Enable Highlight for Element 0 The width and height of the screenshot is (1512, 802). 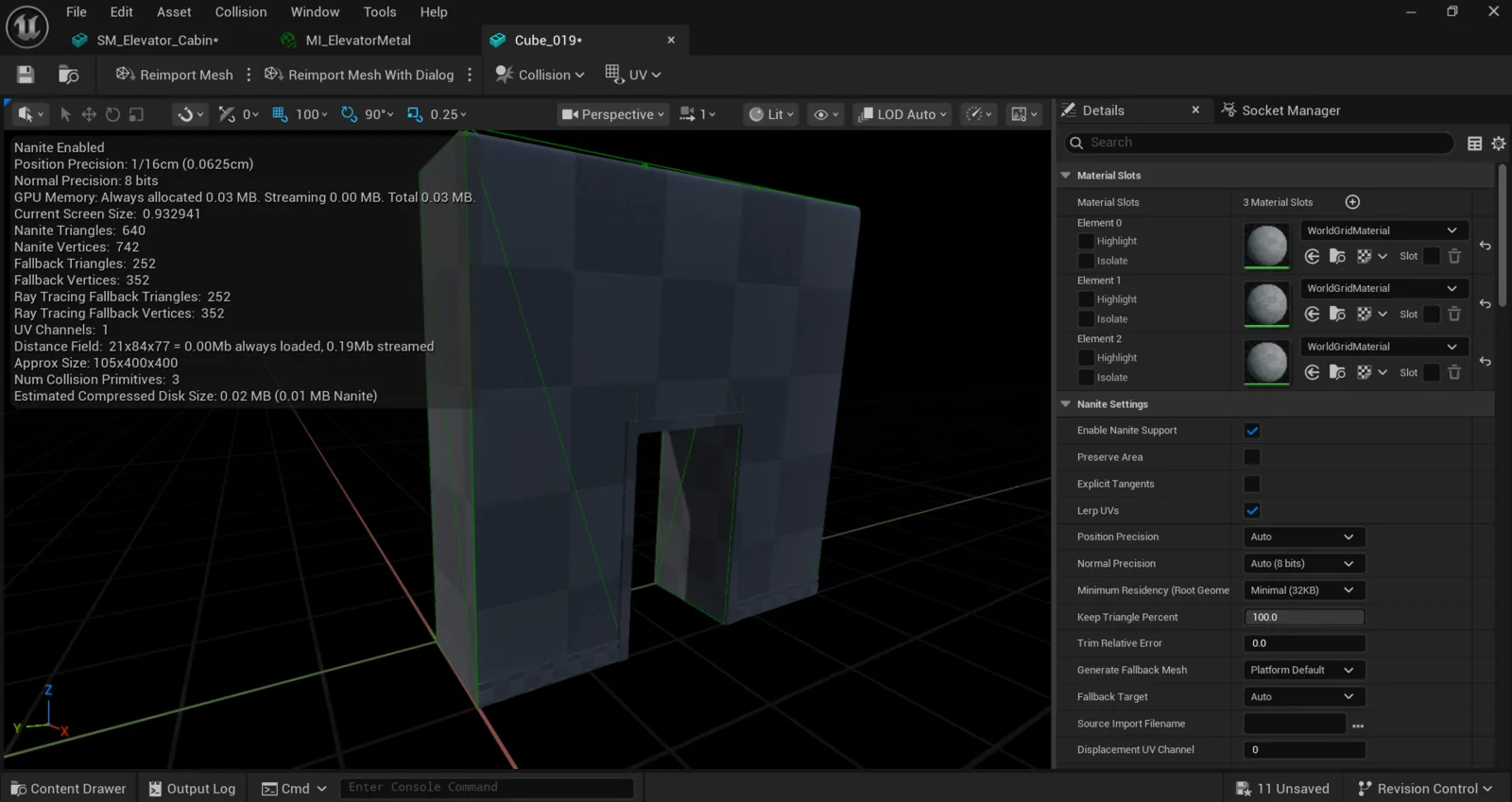click(1086, 242)
